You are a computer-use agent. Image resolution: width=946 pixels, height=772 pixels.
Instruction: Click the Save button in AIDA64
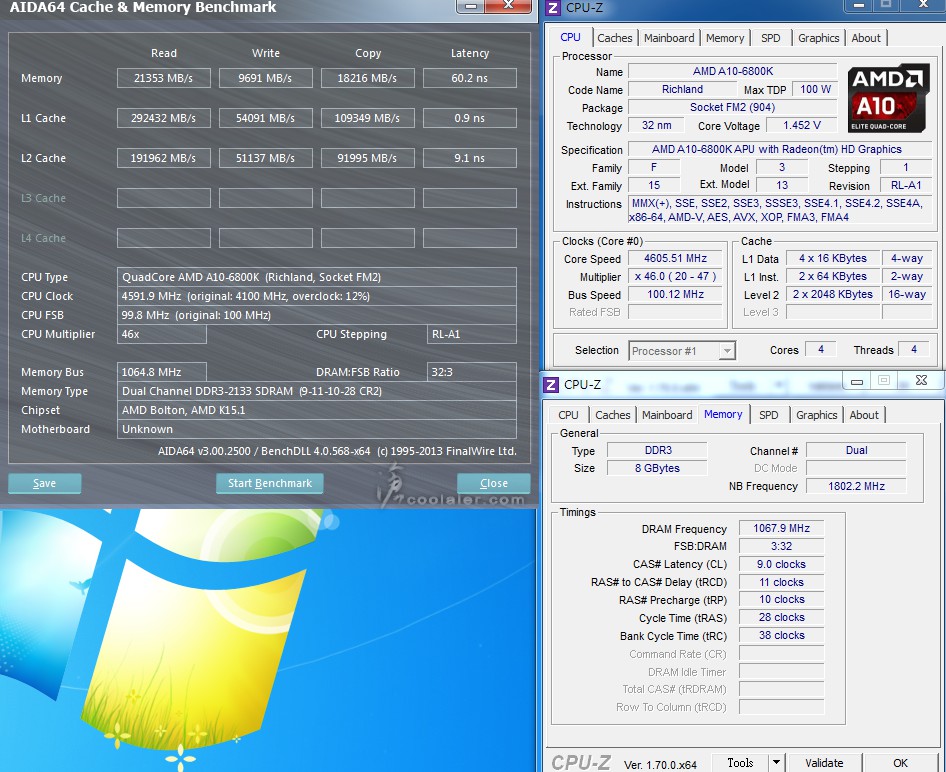(x=45, y=483)
